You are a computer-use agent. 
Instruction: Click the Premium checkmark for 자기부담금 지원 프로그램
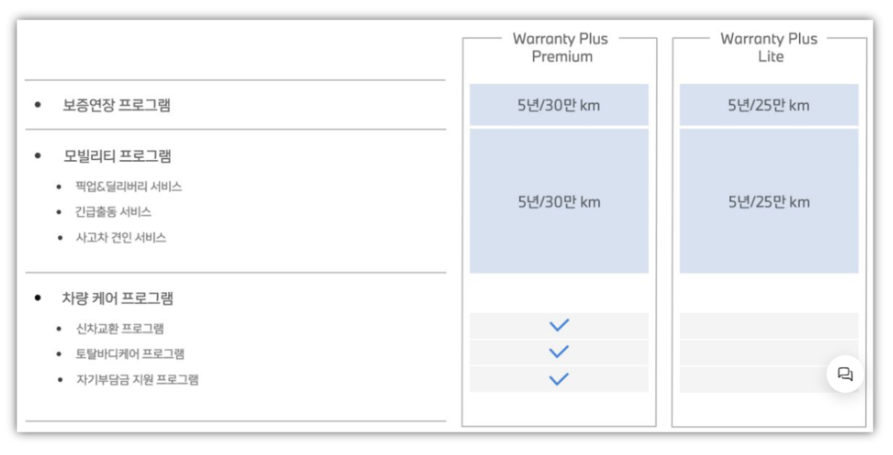[x=559, y=379]
